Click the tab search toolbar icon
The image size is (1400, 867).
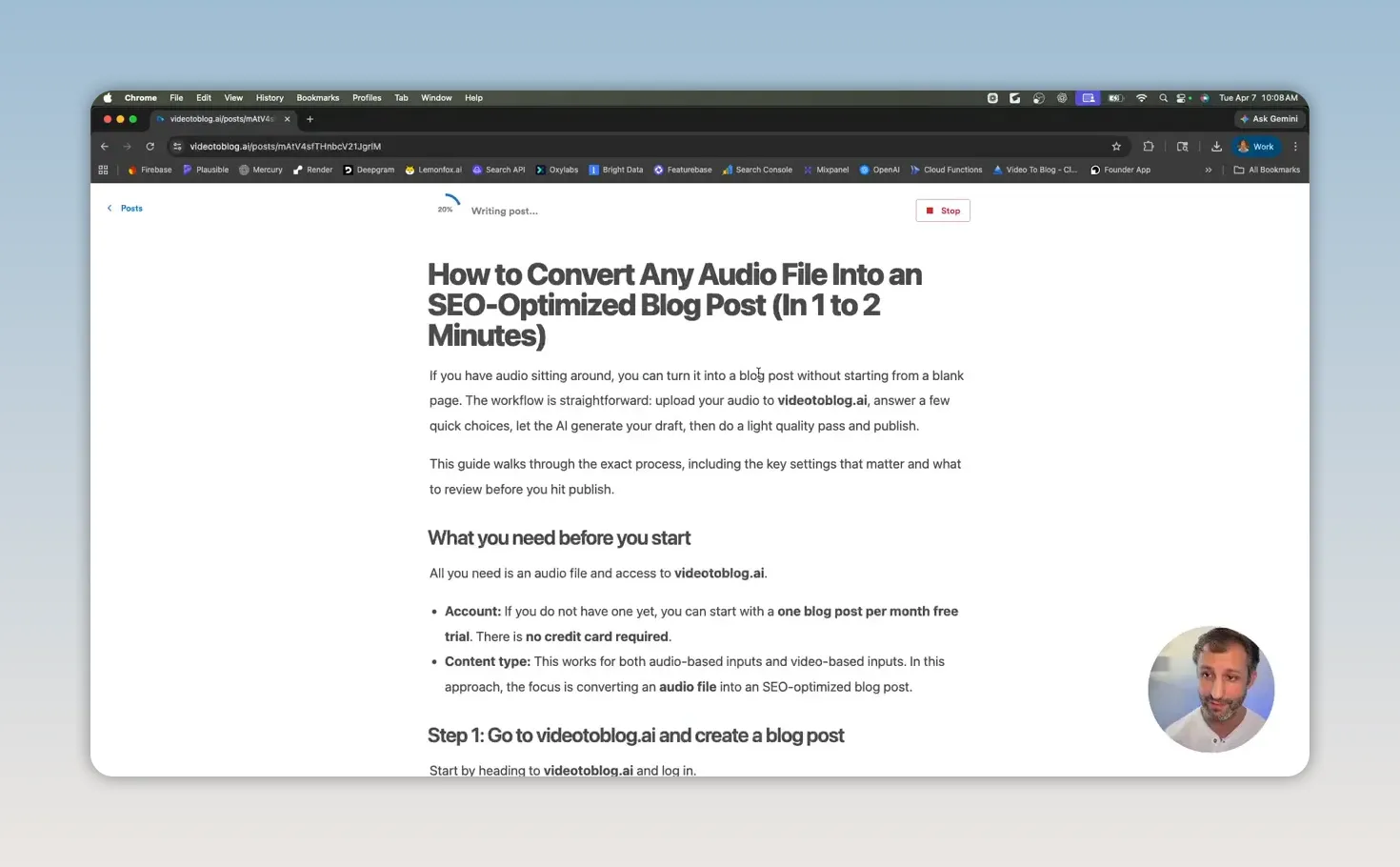(1182, 146)
